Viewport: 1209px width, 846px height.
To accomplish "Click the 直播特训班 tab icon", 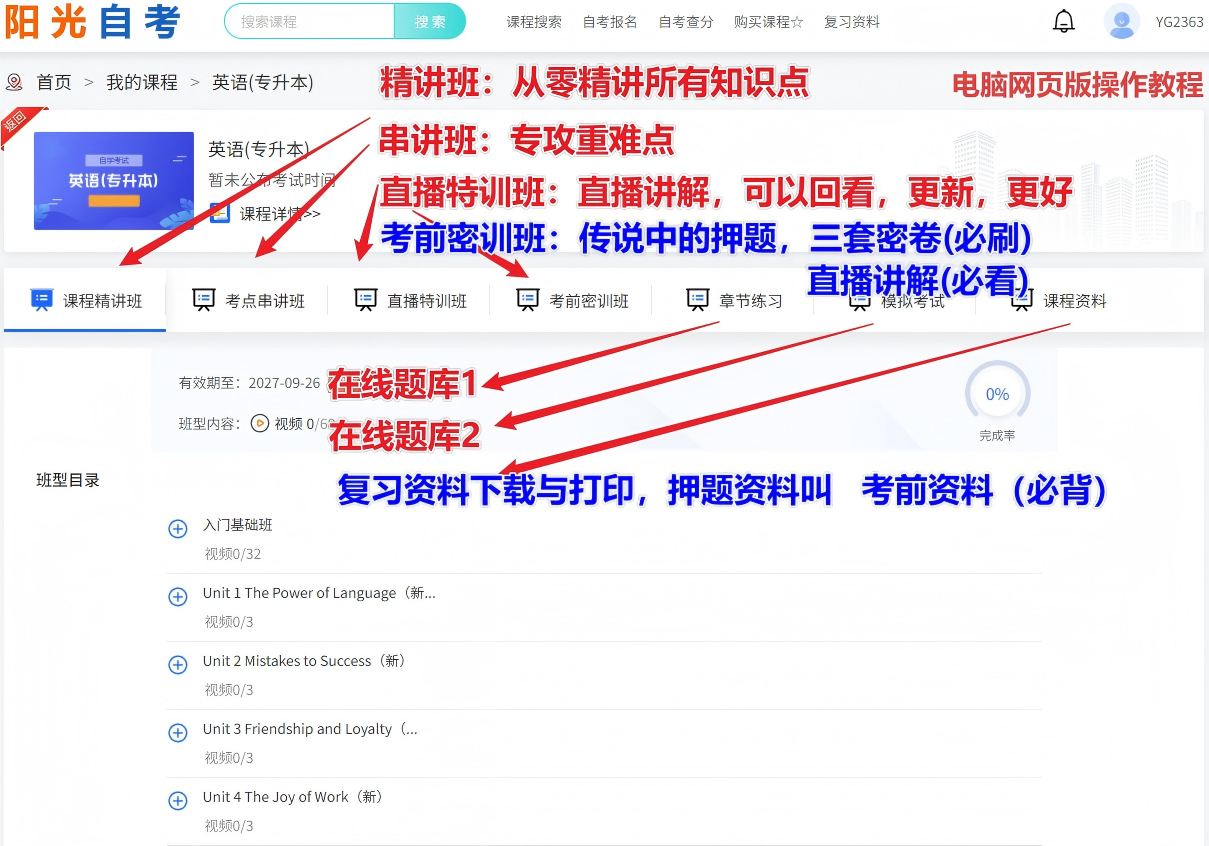I will [366, 300].
